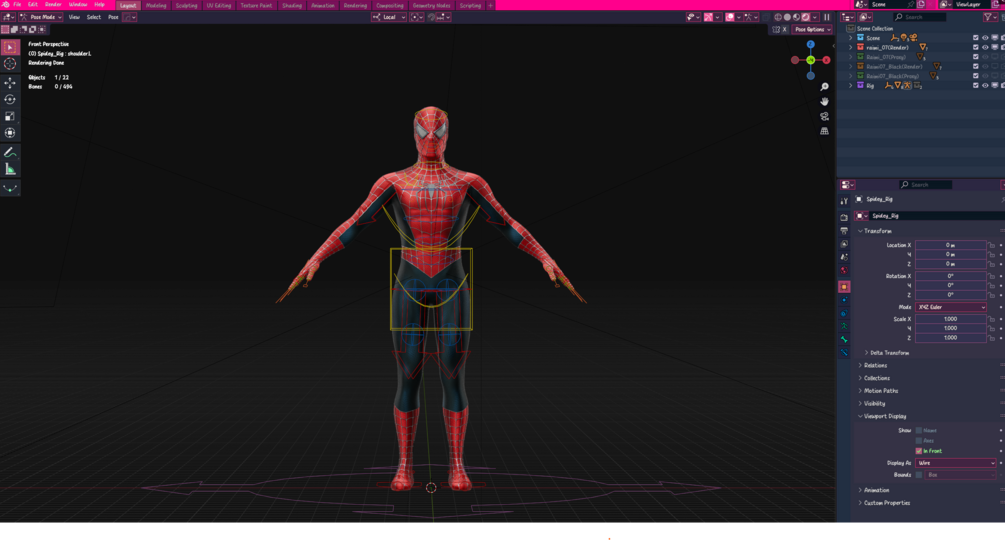Open the Output properties tab

tap(844, 231)
